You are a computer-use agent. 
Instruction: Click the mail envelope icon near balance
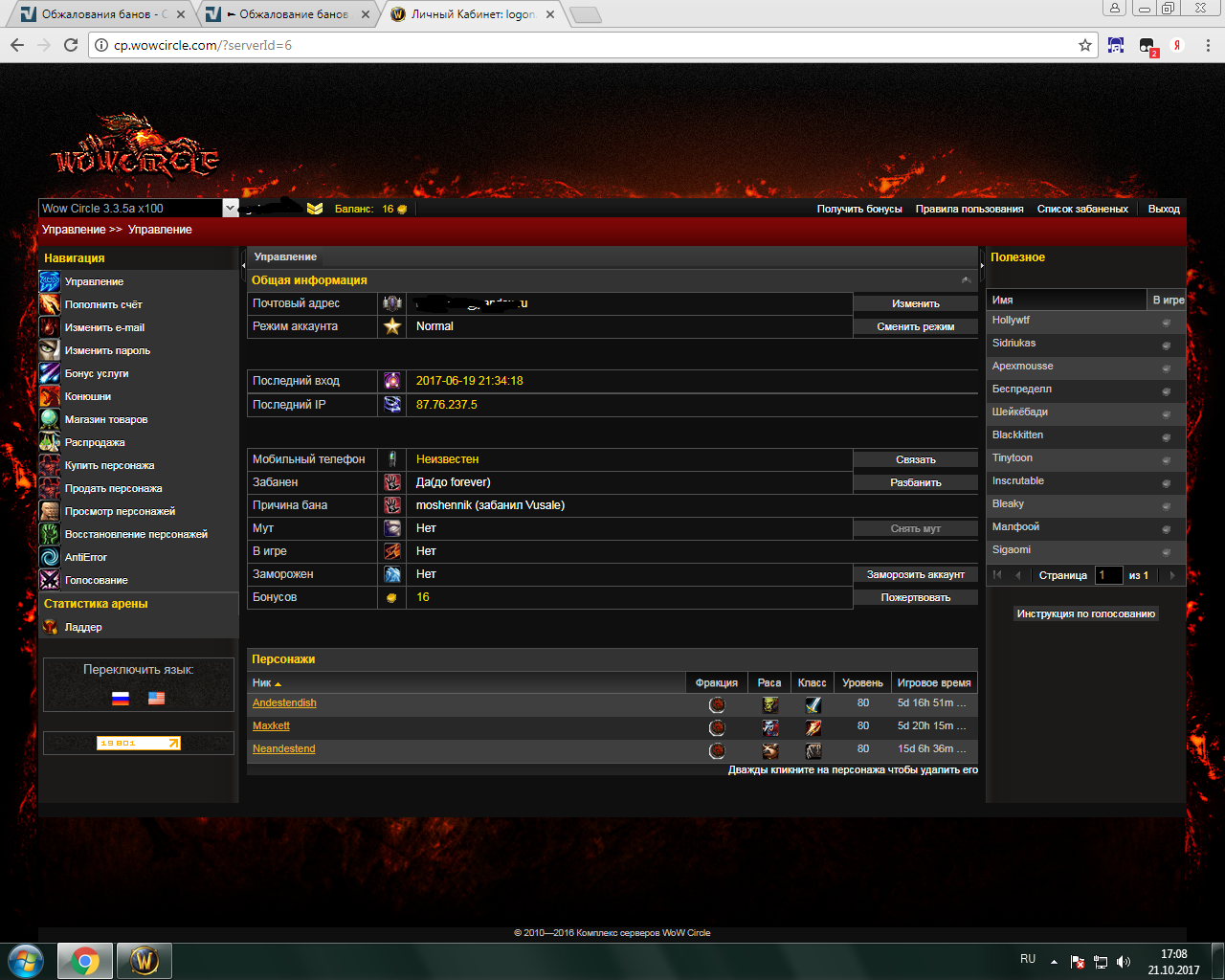pyautogui.click(x=315, y=209)
